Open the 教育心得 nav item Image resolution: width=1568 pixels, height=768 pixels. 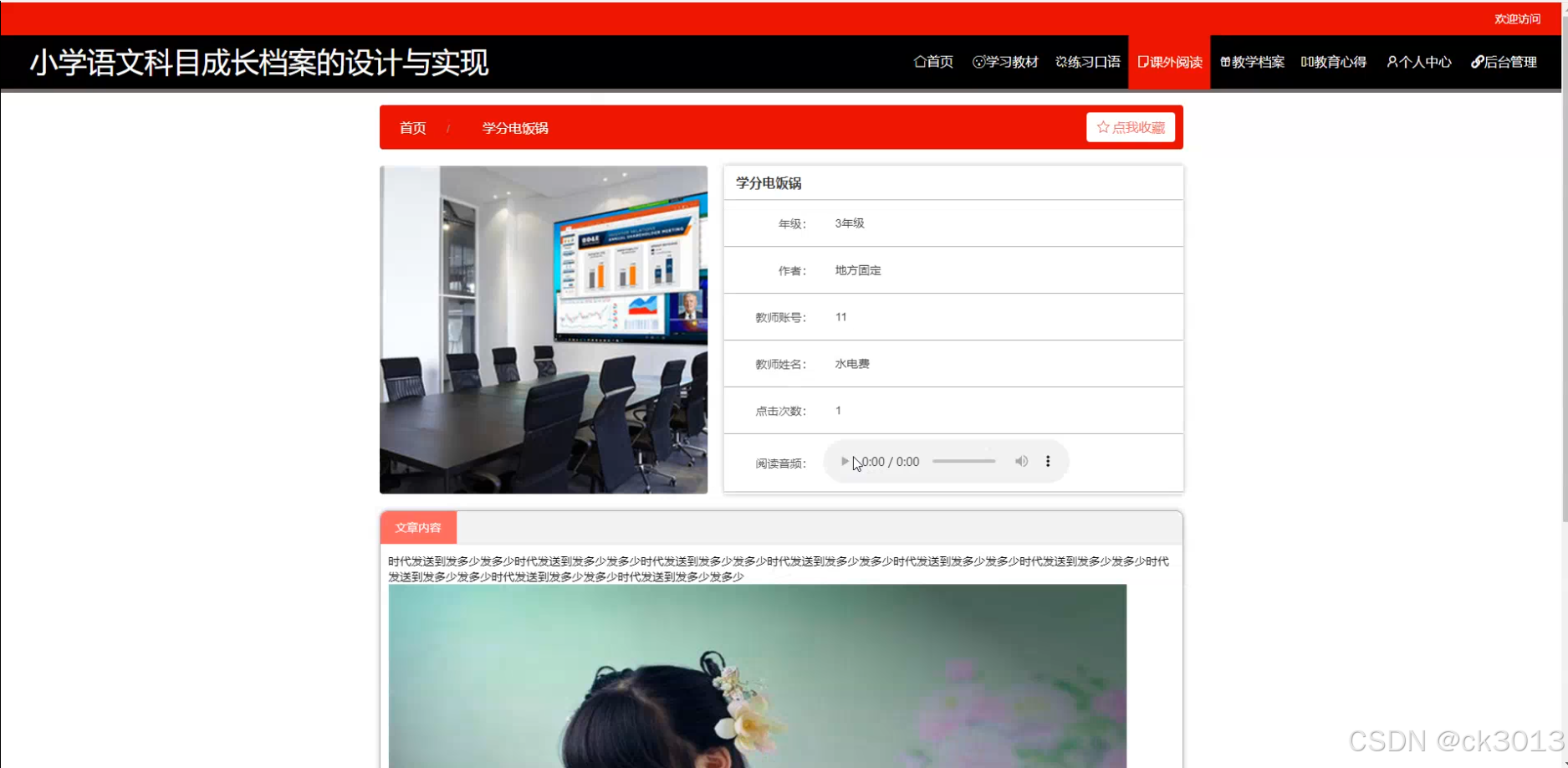[x=1334, y=62]
